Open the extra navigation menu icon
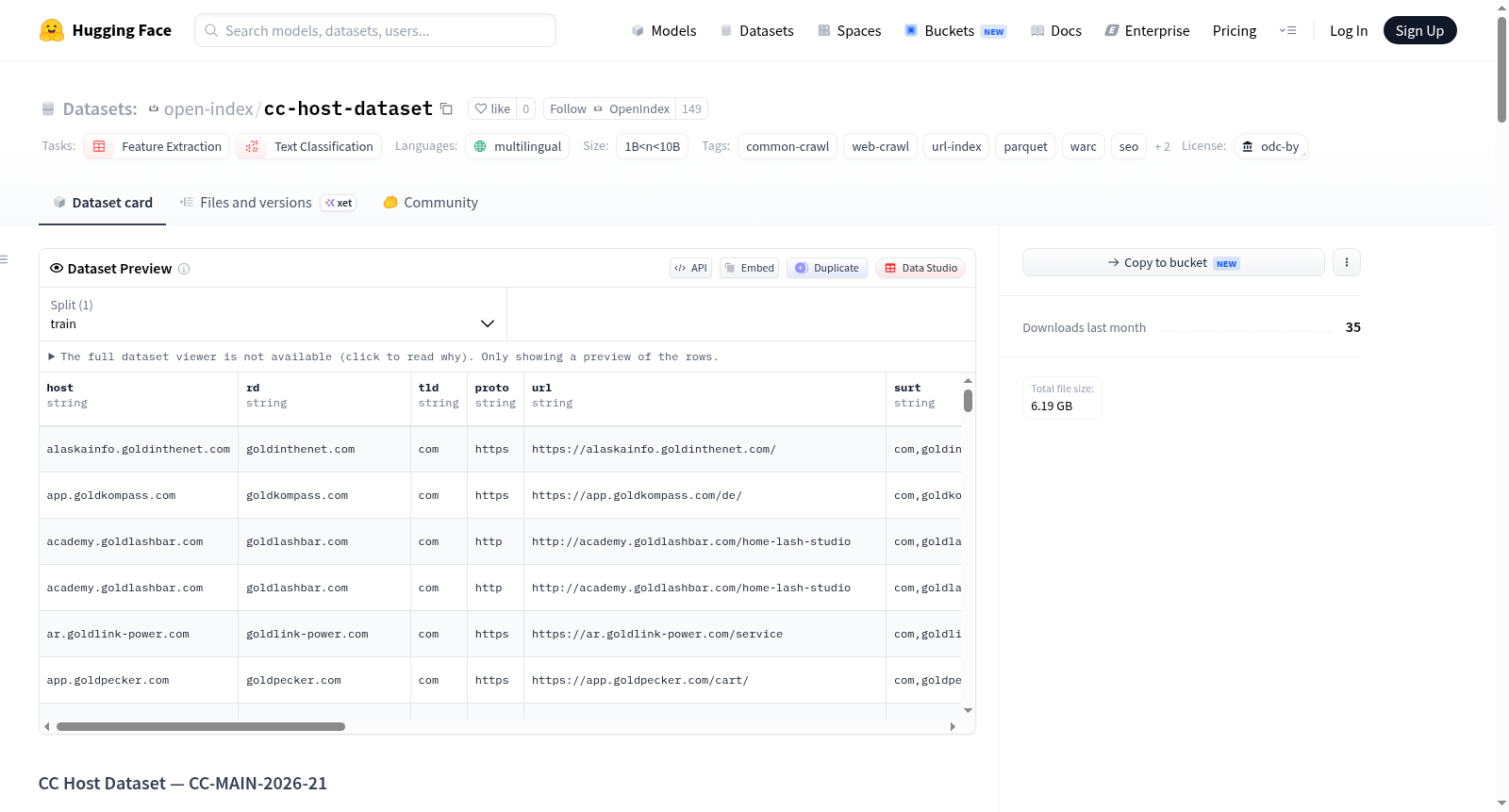Image resolution: width=1509 pixels, height=812 pixels. pyautogui.click(x=1287, y=30)
